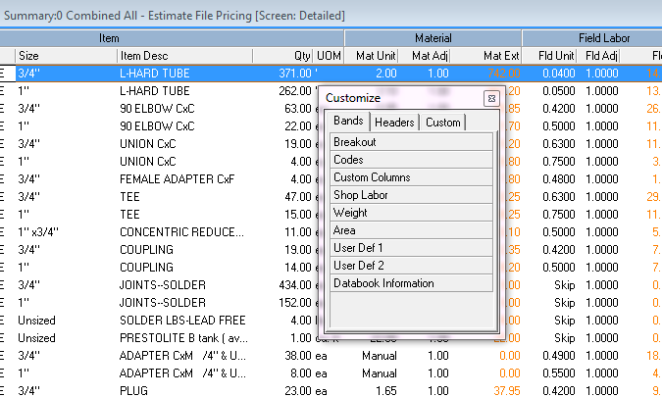Screen dimensions: 662x397
Task: Select the Area band
Action: coord(411,231)
